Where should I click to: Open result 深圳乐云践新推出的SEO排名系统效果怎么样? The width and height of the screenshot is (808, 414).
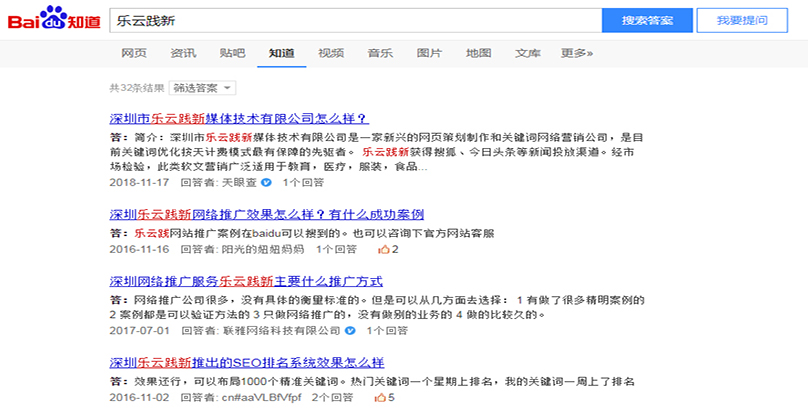[247, 362]
